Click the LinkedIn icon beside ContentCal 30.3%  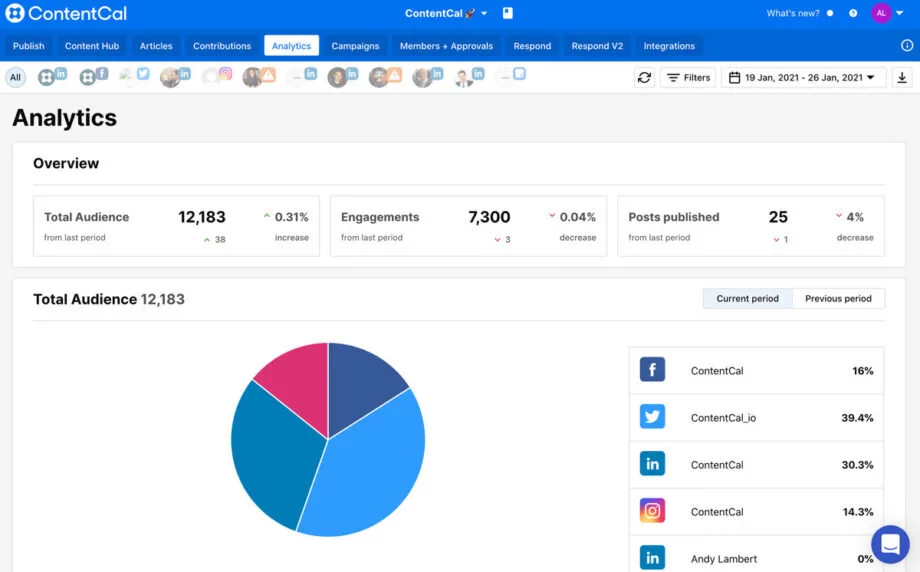point(652,463)
